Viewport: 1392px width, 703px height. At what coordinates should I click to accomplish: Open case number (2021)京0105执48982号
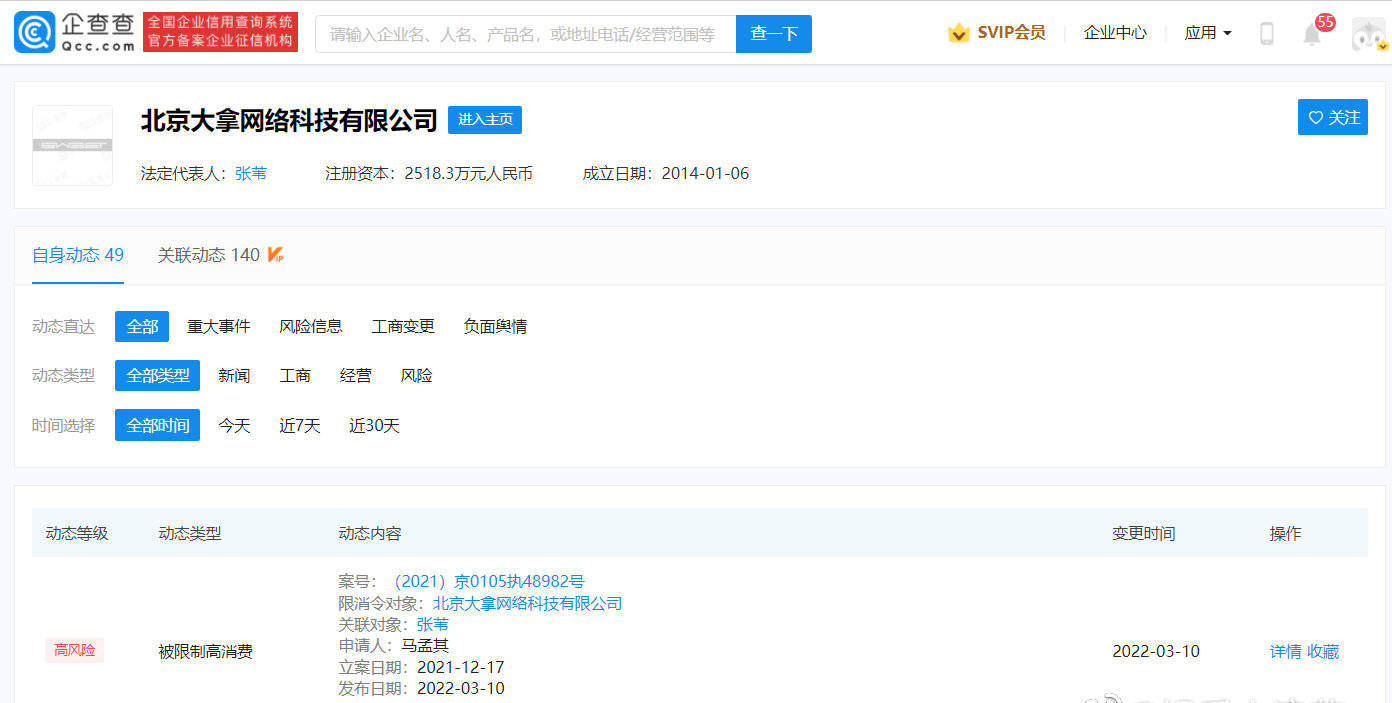(x=487, y=581)
